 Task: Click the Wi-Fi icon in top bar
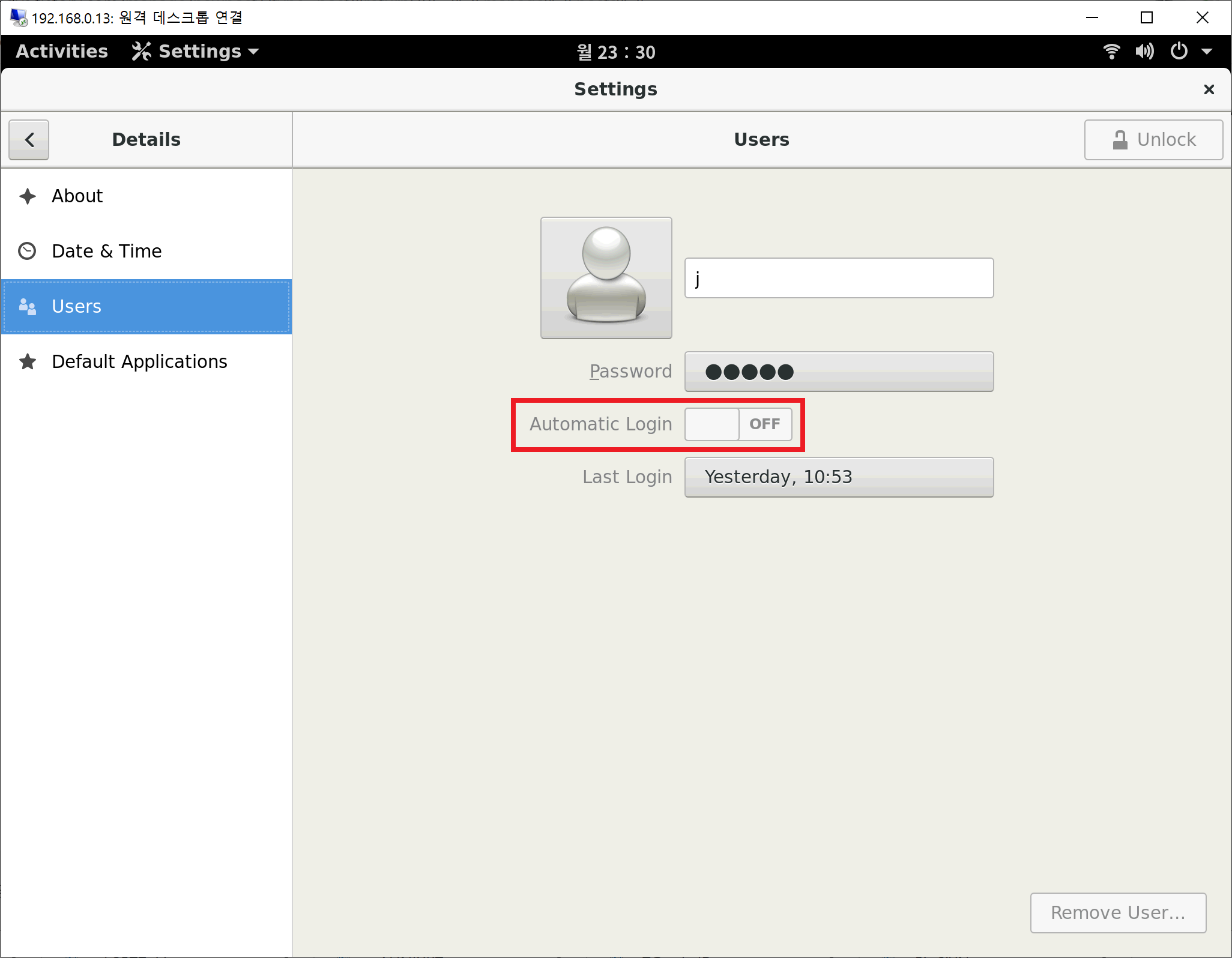[x=1111, y=52]
